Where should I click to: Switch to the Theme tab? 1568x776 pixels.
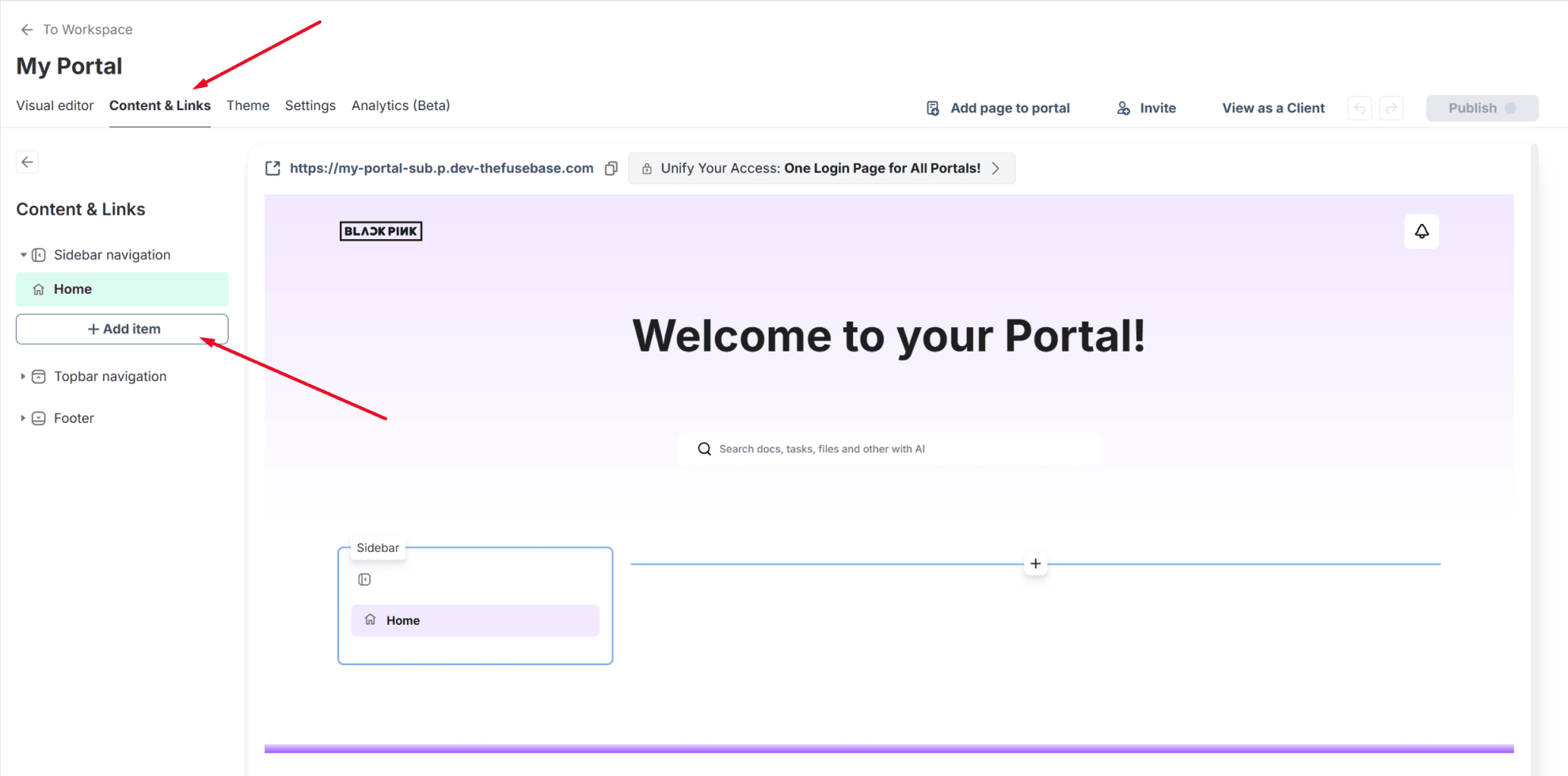coord(248,105)
